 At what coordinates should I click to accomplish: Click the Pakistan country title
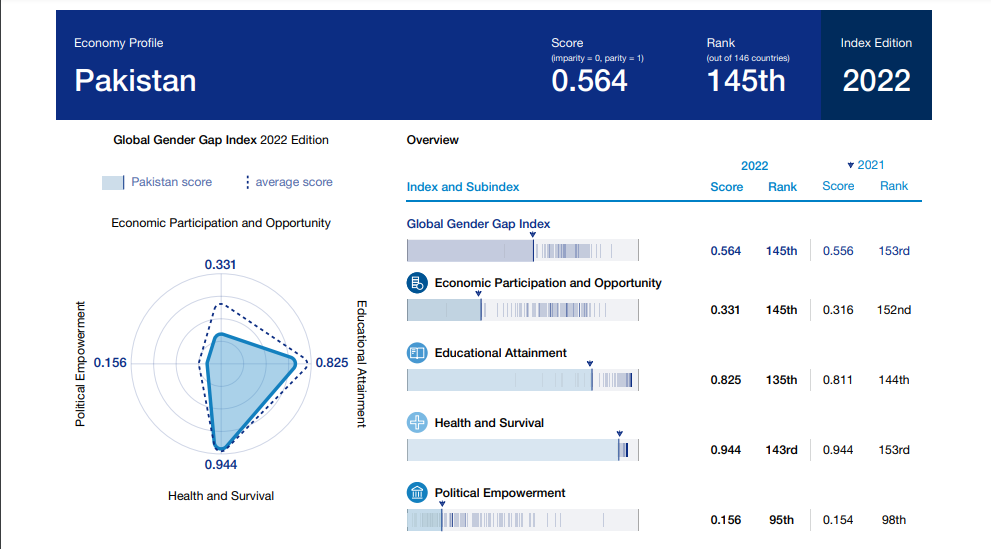[135, 81]
